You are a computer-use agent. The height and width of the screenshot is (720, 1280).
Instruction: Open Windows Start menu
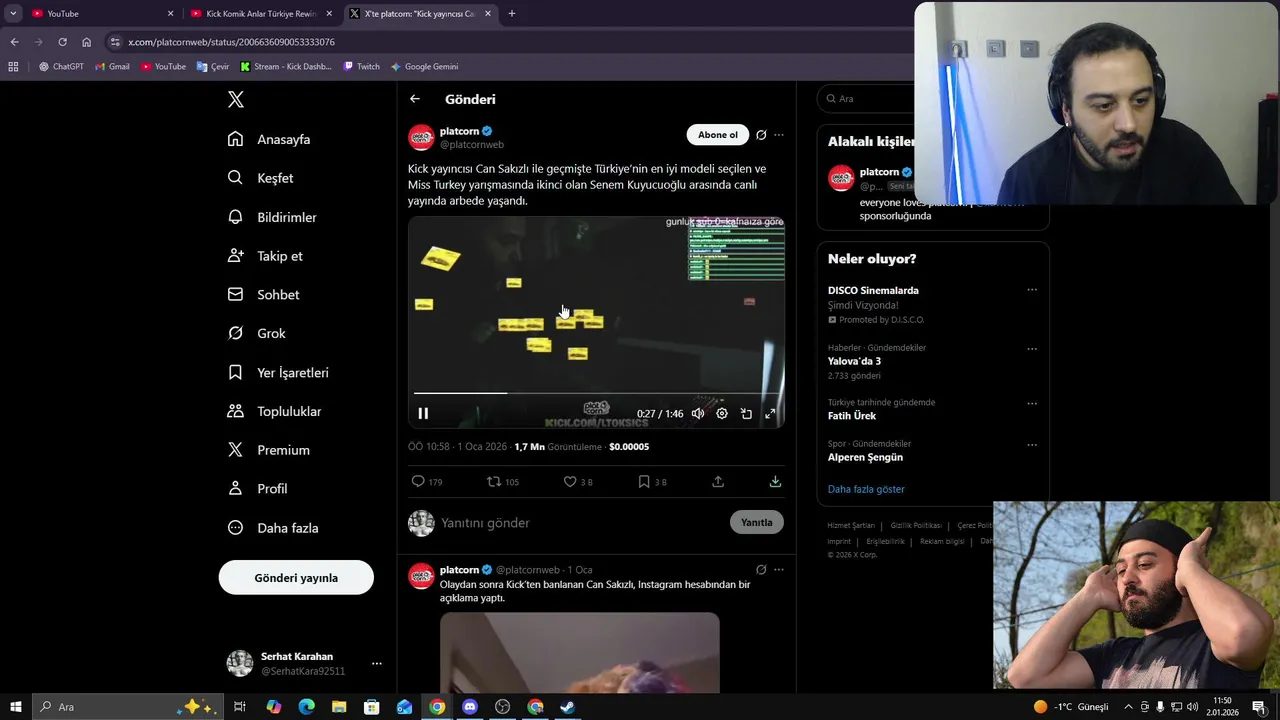click(15, 707)
